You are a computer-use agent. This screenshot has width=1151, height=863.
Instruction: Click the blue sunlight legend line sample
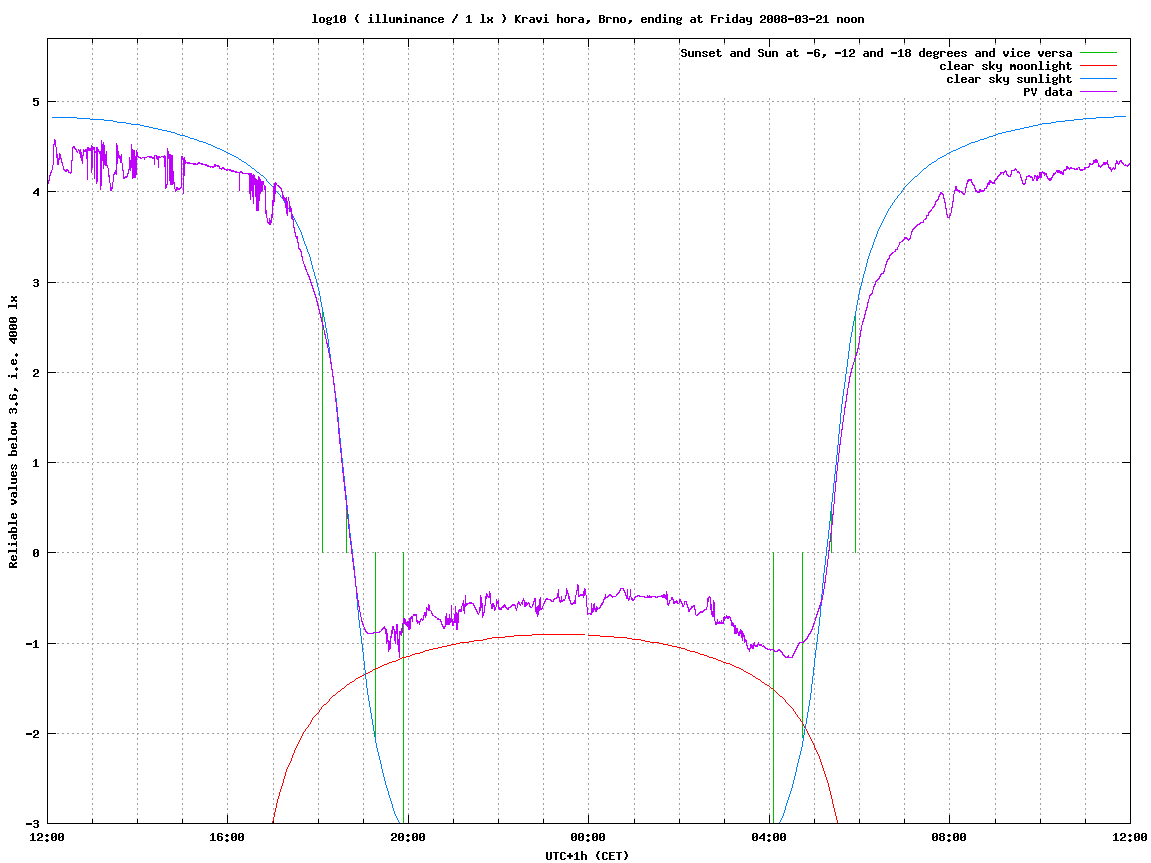click(1098, 79)
